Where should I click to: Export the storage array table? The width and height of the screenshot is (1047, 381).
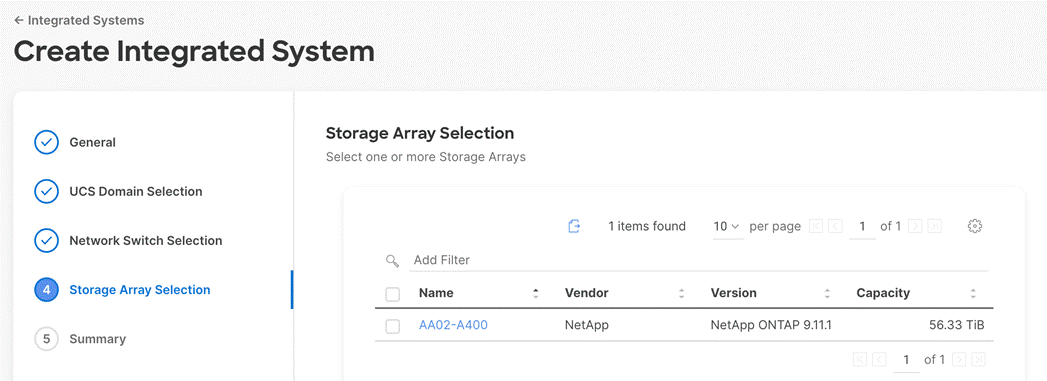tap(574, 226)
